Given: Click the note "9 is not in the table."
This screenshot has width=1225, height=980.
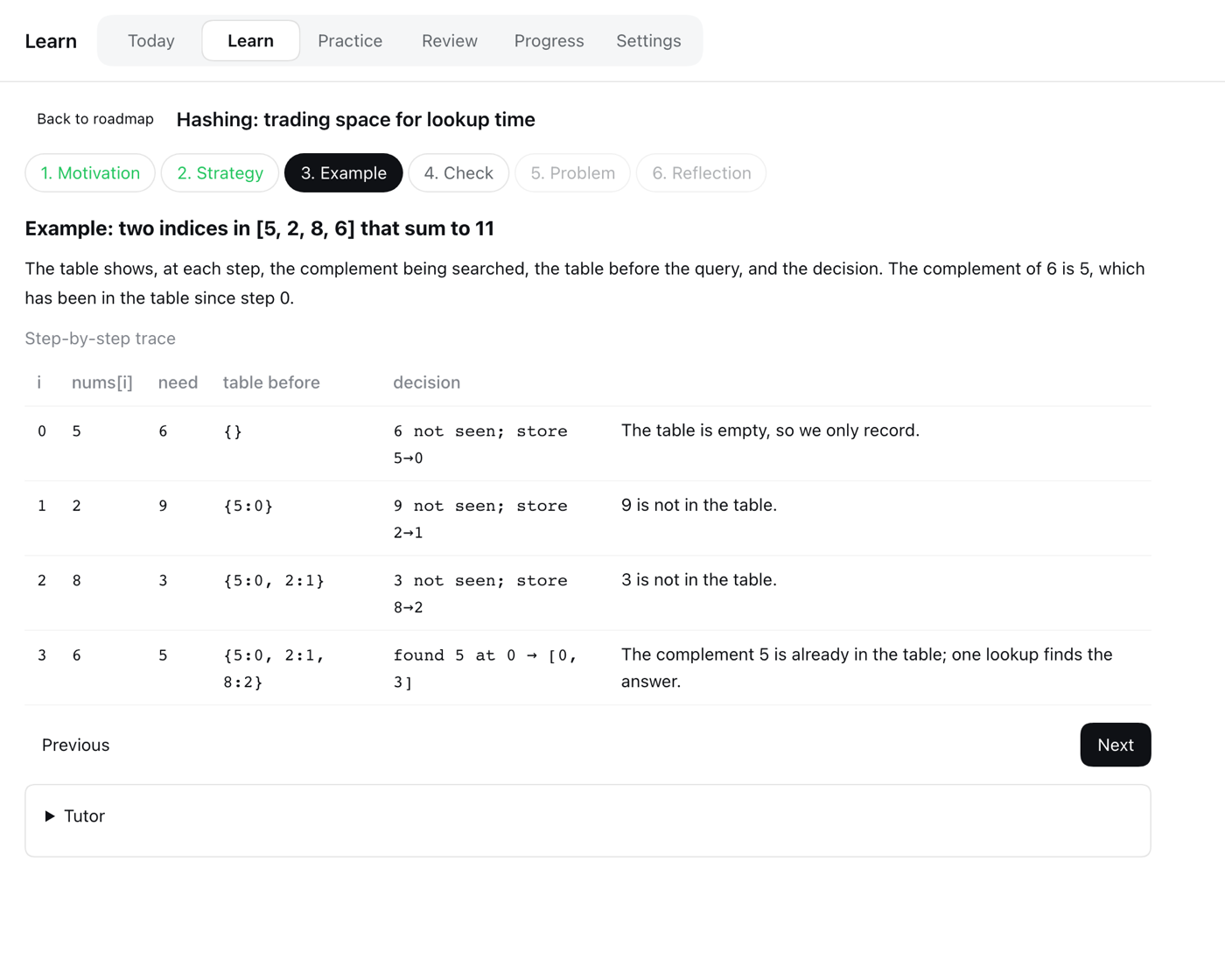Looking at the screenshot, I should 699,505.
